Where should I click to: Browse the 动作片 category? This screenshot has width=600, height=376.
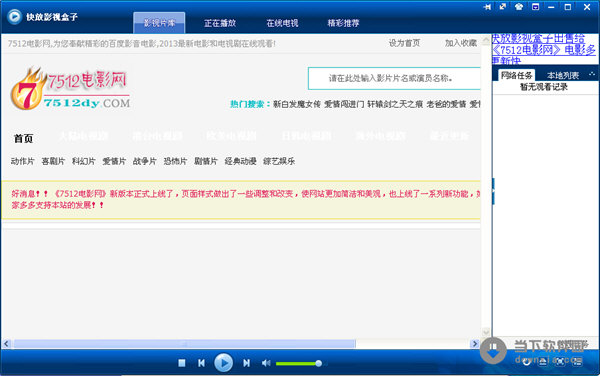click(x=22, y=161)
